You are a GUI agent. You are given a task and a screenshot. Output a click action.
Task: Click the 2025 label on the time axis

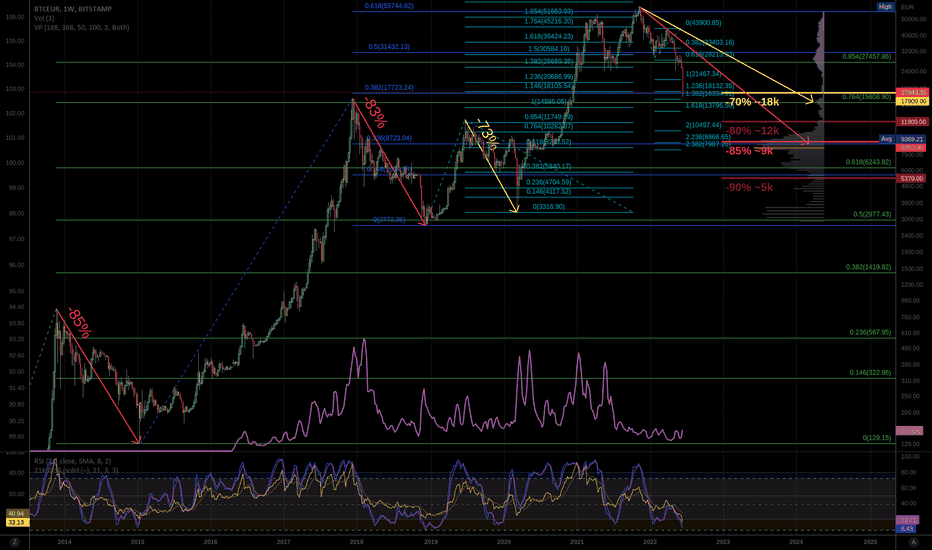870,542
